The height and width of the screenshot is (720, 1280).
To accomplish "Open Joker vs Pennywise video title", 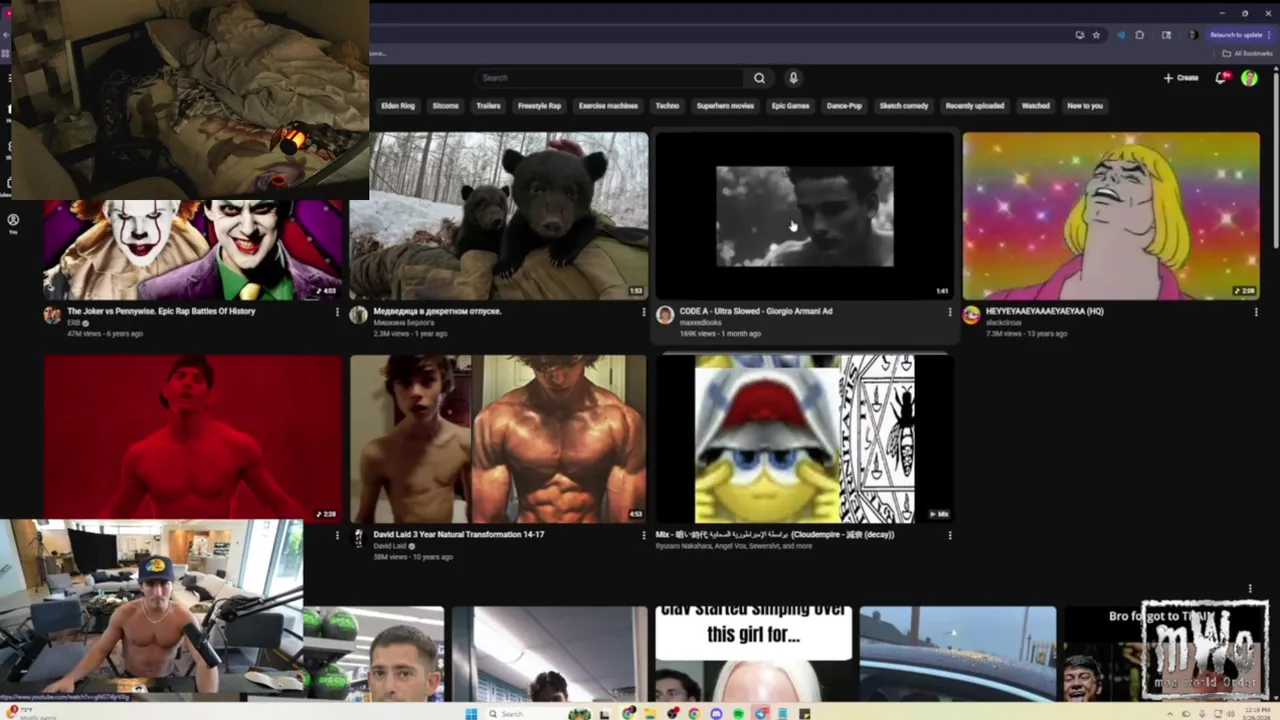I will 161,311.
